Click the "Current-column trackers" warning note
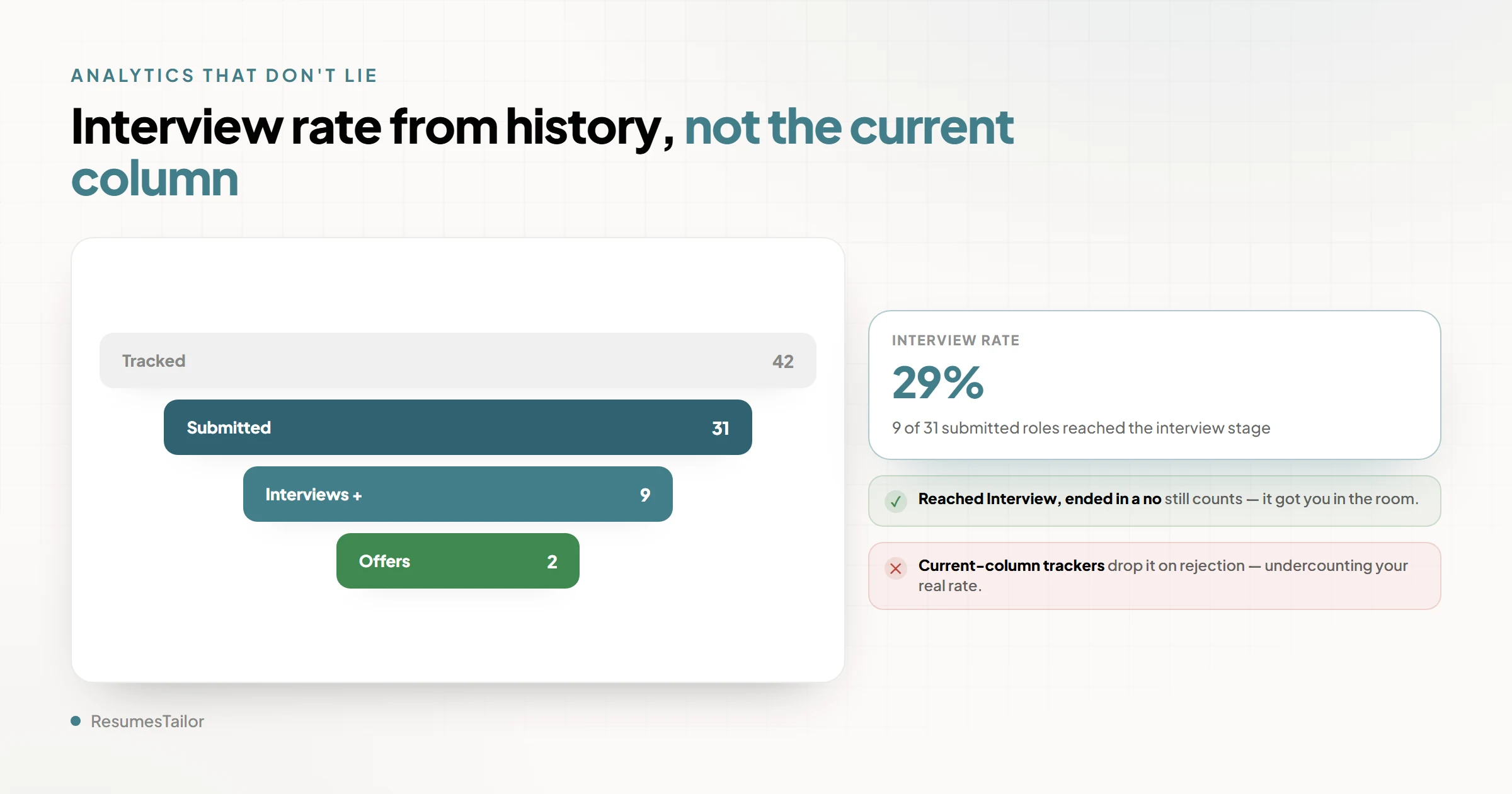This screenshot has width=1512, height=794. pos(1155,576)
